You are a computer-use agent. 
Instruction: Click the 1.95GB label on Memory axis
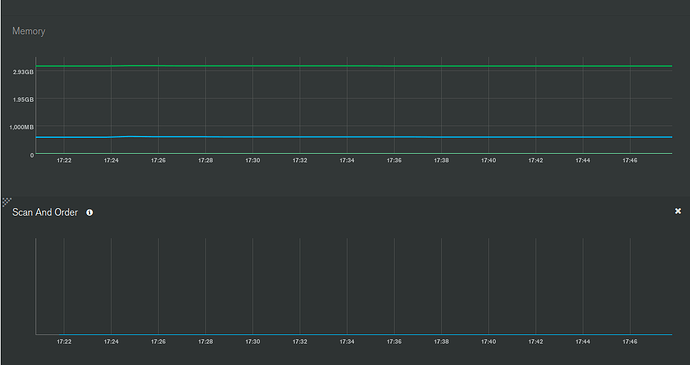[23, 100]
